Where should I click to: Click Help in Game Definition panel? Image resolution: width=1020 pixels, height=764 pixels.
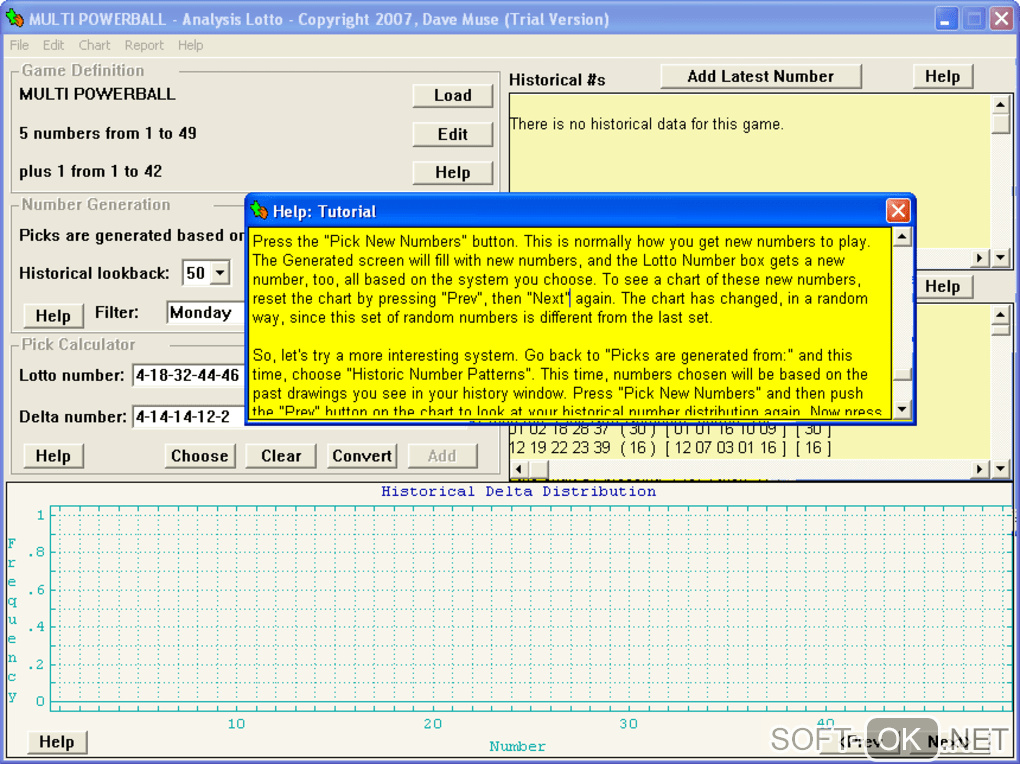[x=453, y=172]
